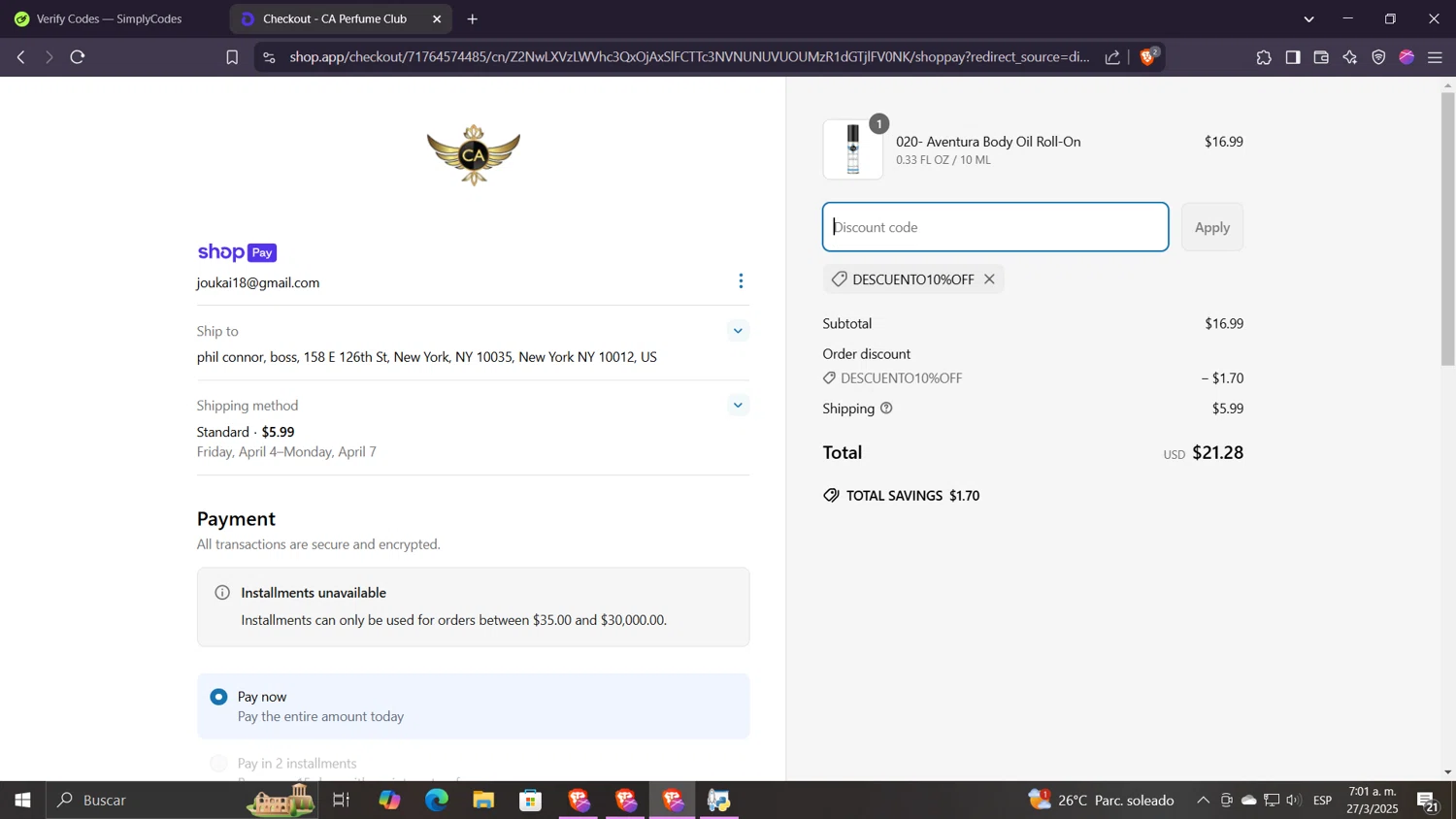
Task: Open the browser profile avatar icon
Action: tap(1406, 57)
